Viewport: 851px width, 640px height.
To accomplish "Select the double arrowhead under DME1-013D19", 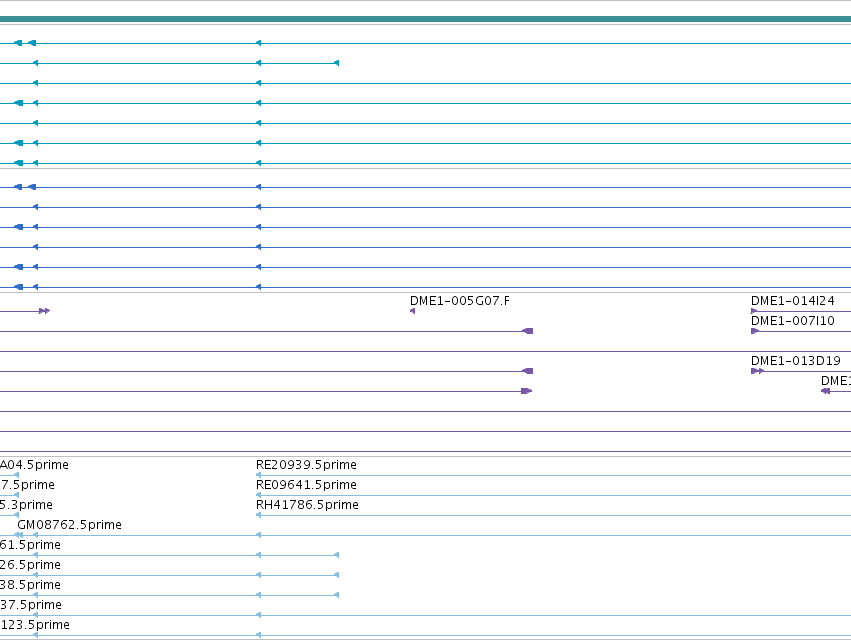I will [x=757, y=371].
